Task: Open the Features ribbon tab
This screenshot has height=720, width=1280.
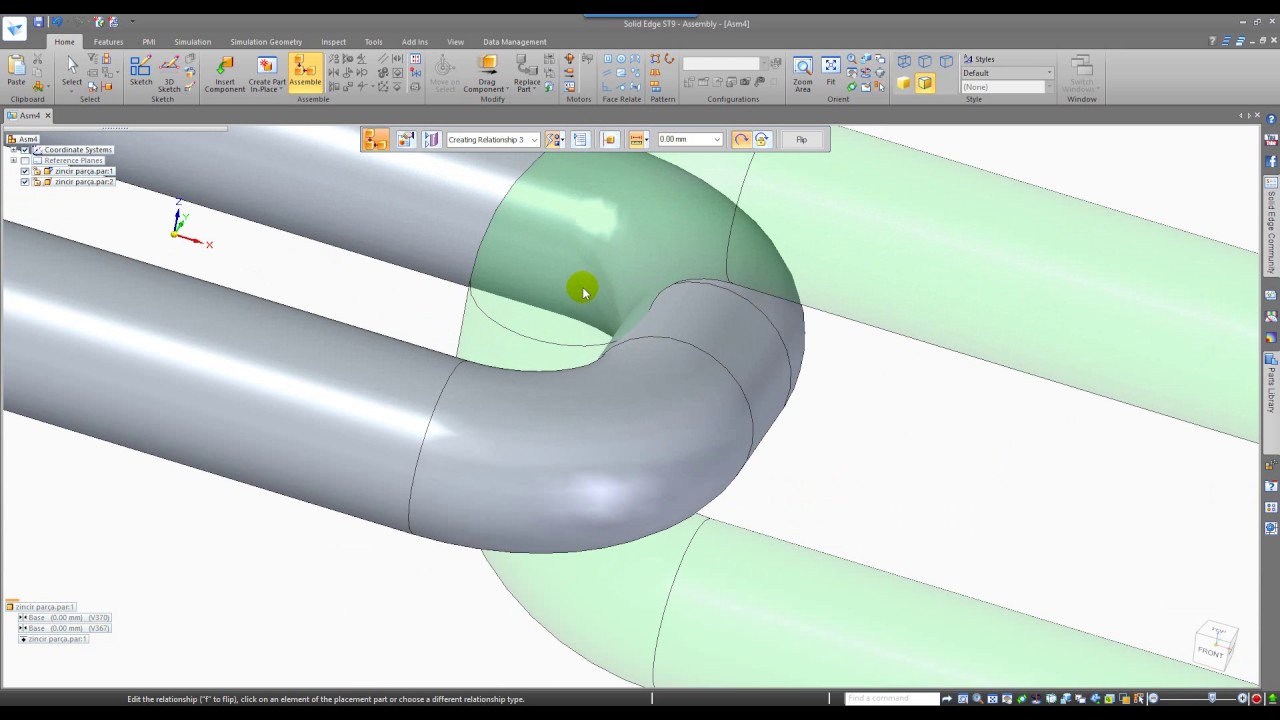Action: click(108, 42)
